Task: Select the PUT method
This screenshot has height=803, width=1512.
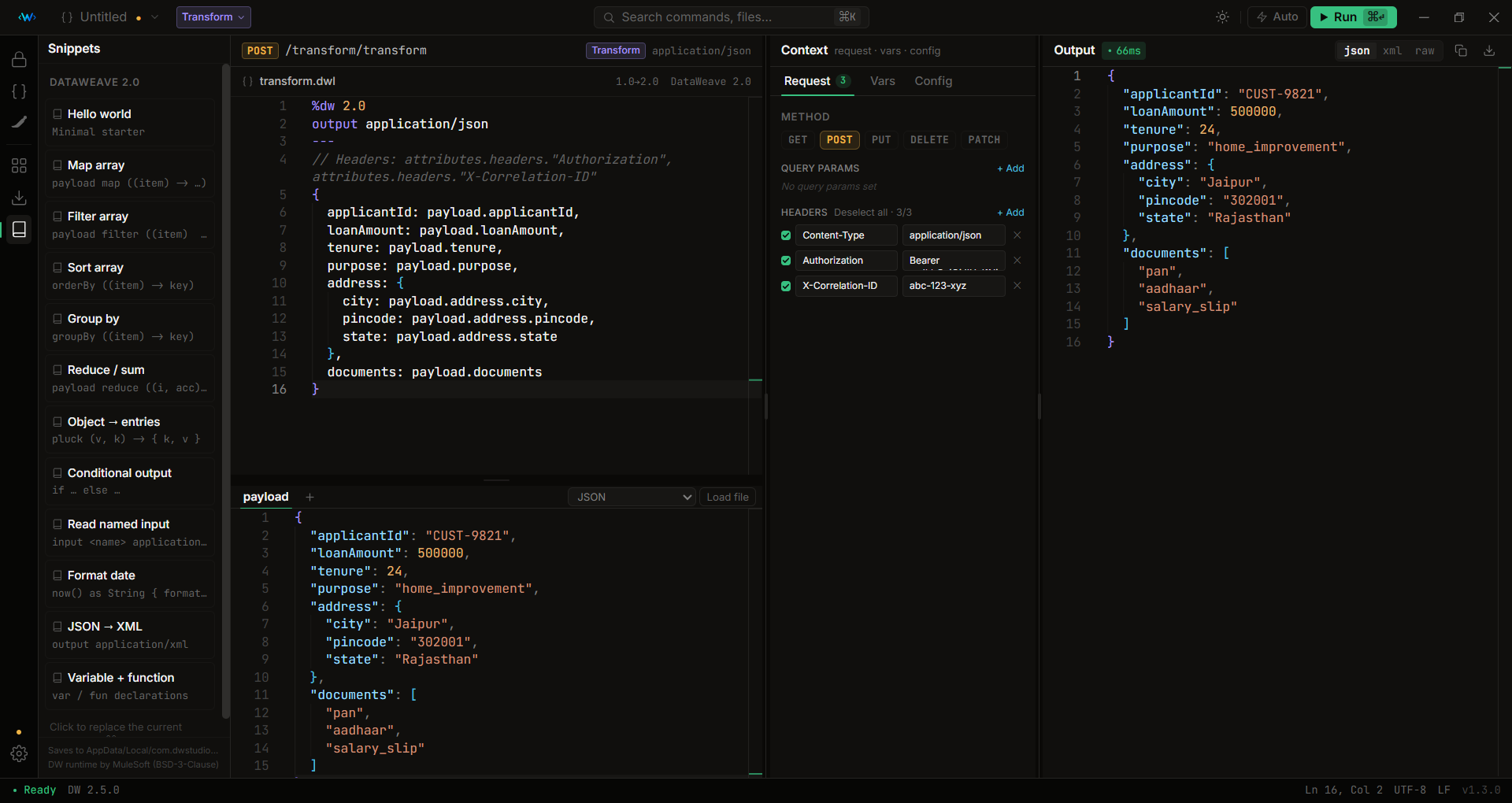Action: tap(881, 140)
